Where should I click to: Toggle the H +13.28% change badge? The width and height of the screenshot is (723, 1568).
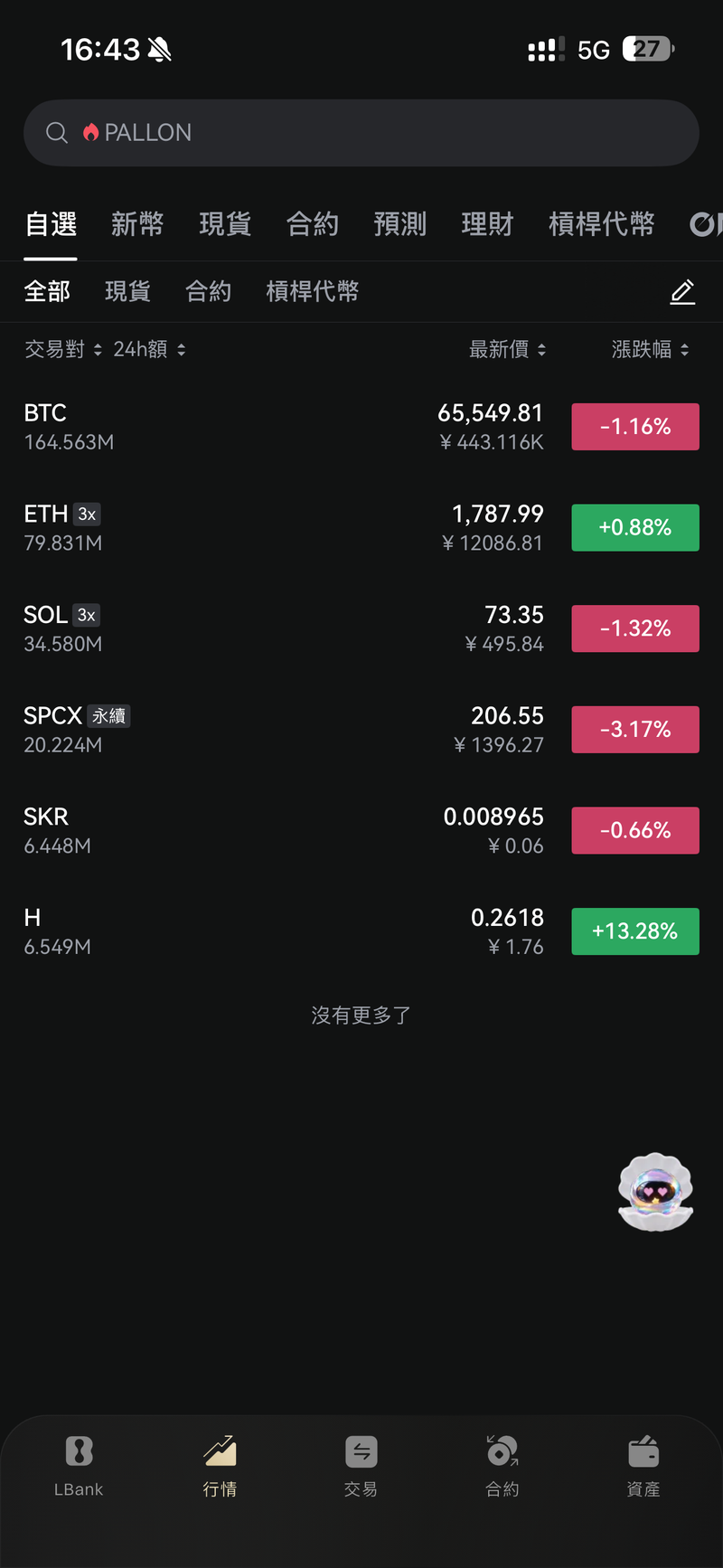(635, 931)
